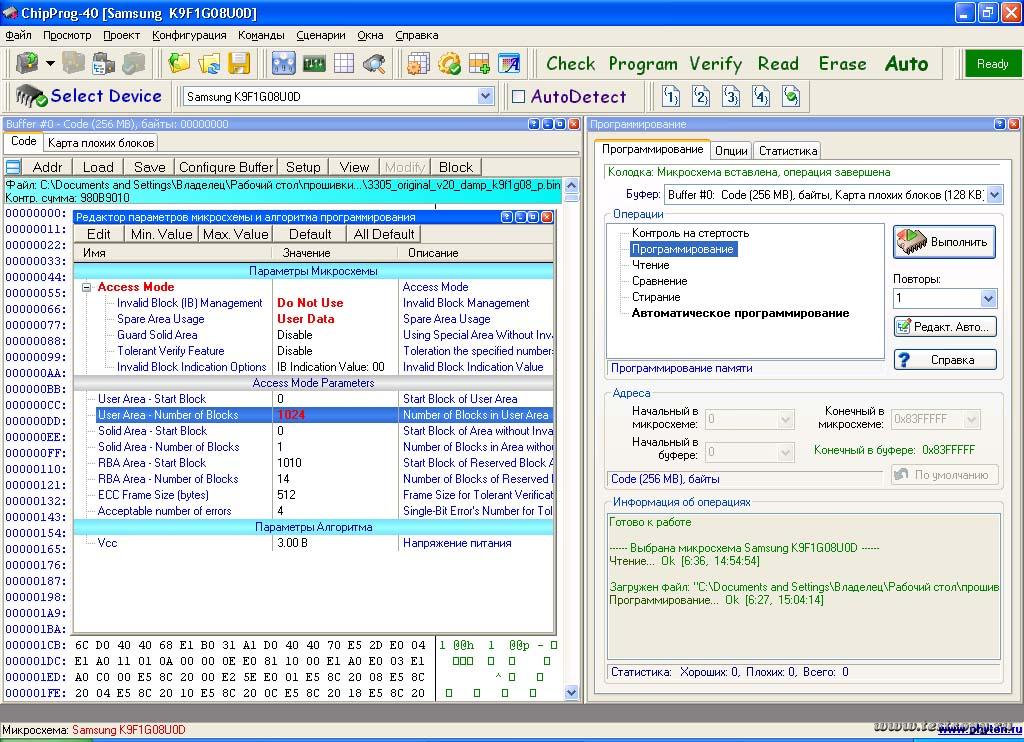The image size is (1024, 742).
Task: Switch to the Статистика tab
Action: coord(787,151)
